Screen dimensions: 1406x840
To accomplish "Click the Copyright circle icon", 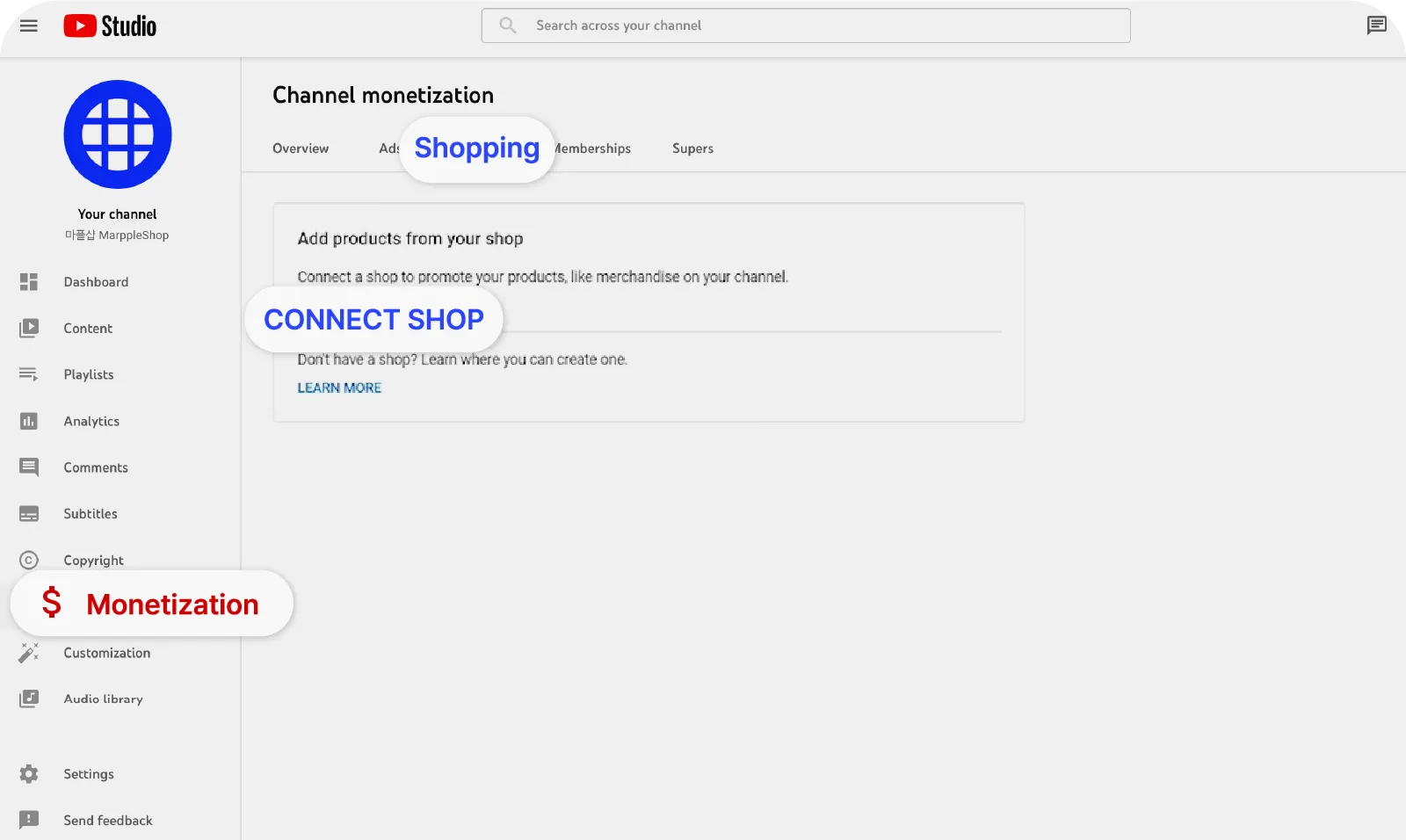I will (x=29, y=561).
